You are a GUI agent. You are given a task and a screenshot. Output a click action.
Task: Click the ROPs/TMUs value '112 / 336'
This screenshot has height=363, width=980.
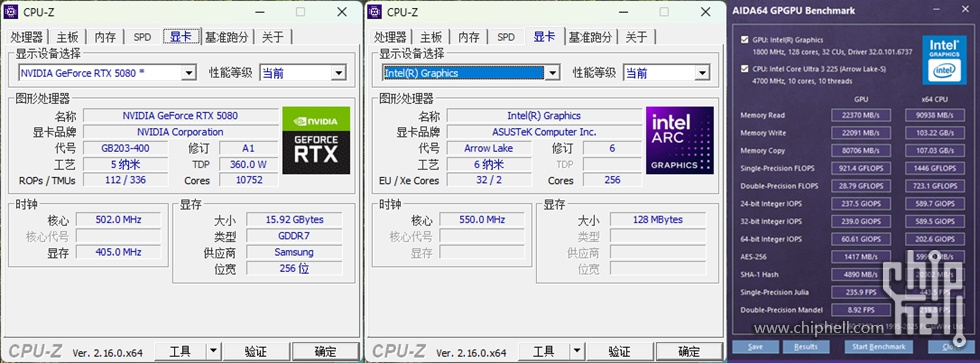(x=125, y=180)
